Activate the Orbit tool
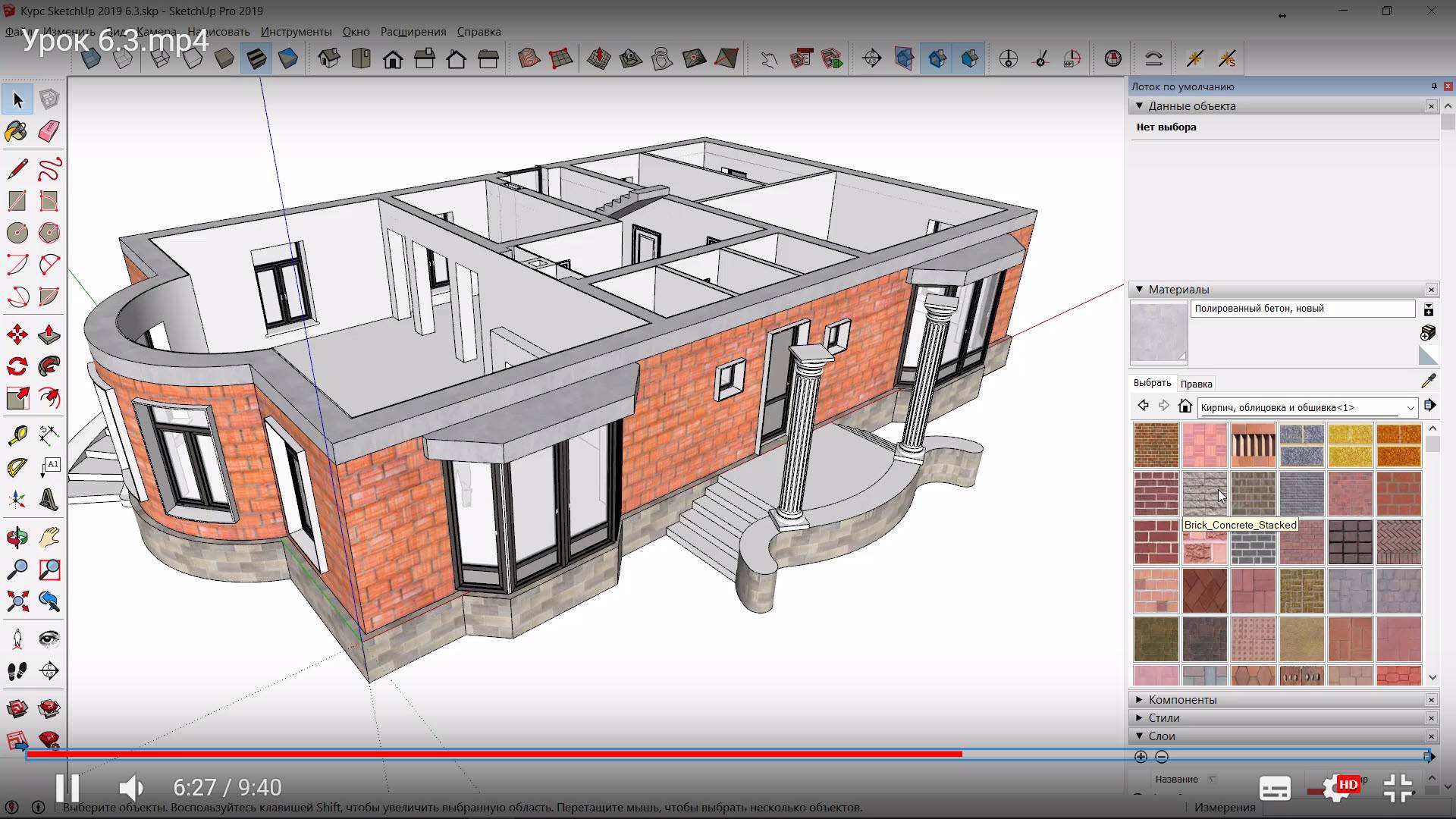Screen dimensions: 1456x819 [17, 538]
